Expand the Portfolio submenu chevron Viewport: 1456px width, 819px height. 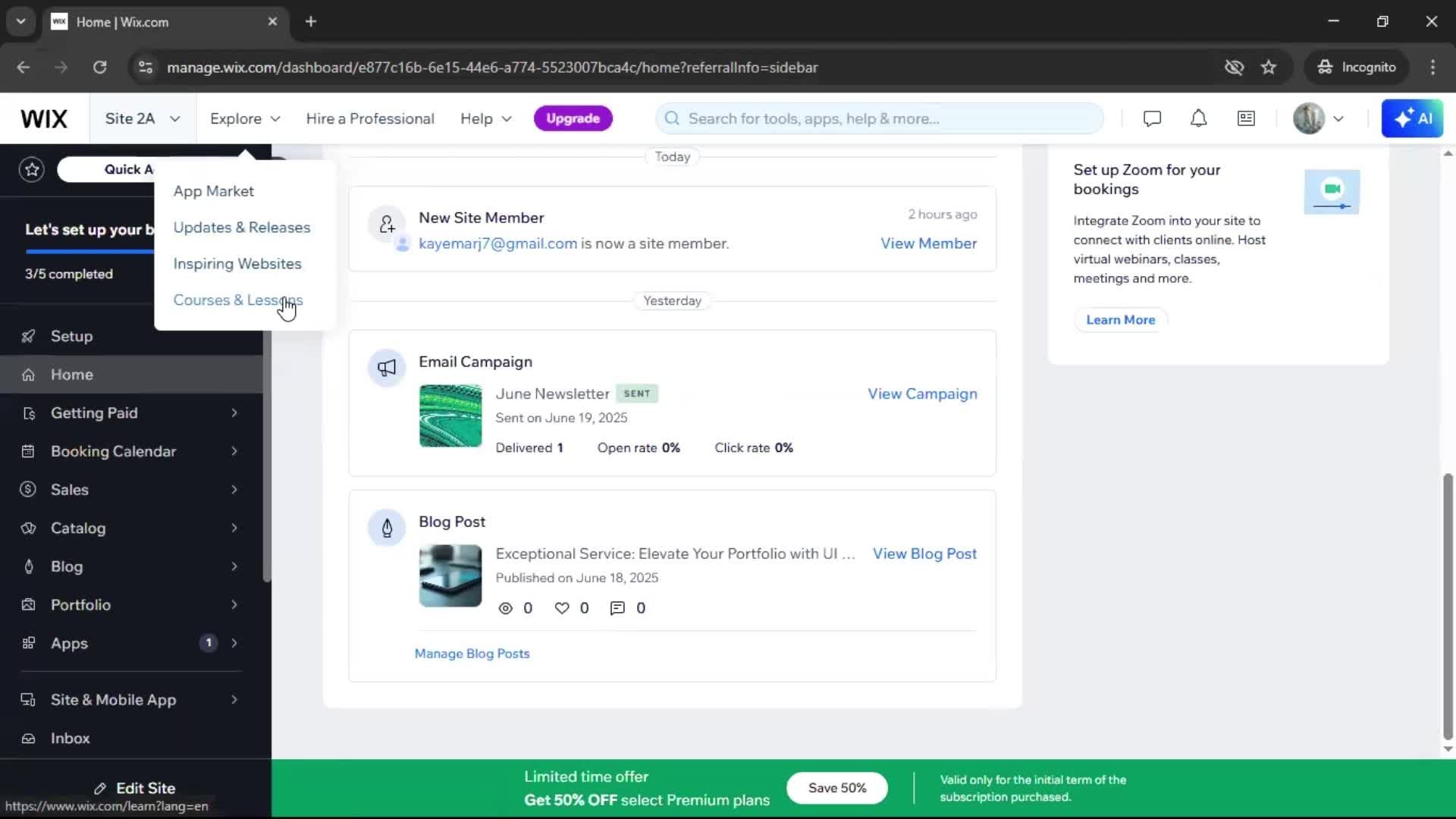[x=234, y=604]
